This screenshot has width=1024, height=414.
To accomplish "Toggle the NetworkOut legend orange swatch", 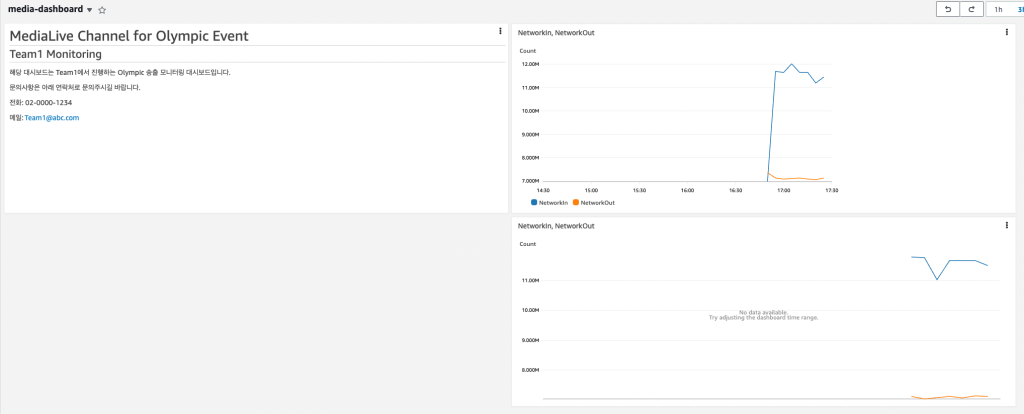I will pos(575,202).
